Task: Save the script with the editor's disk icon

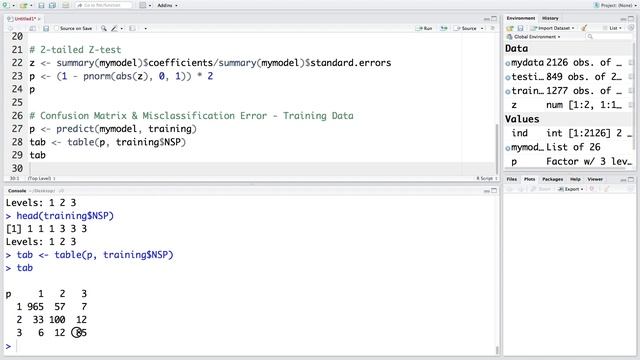Action: click(x=46, y=28)
